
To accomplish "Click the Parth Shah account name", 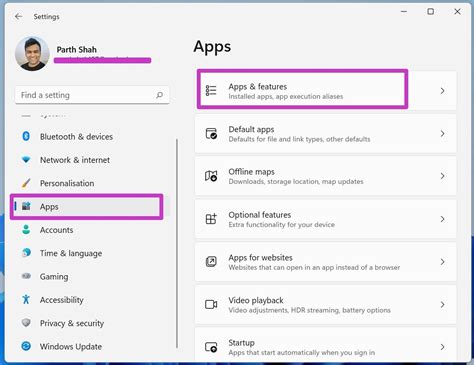I will click(77, 49).
